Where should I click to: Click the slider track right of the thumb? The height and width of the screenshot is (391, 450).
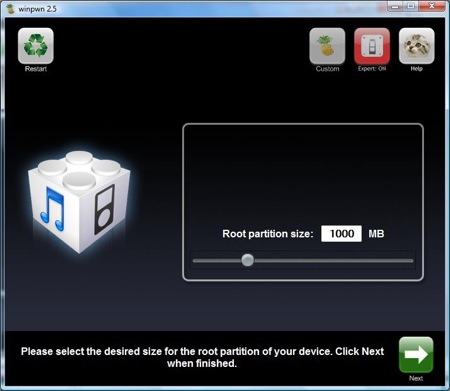coord(333,261)
